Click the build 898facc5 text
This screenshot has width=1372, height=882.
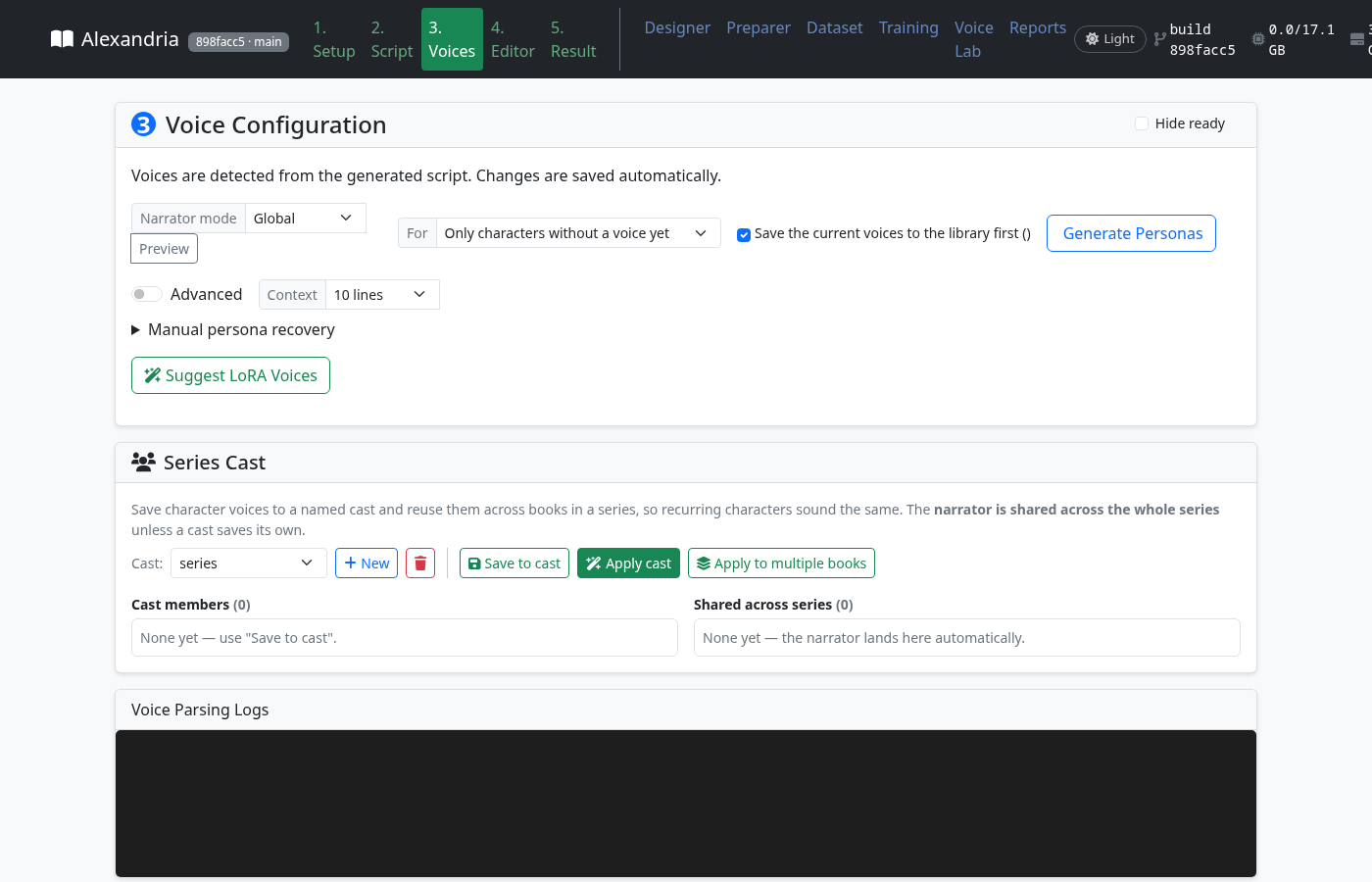(x=1202, y=39)
